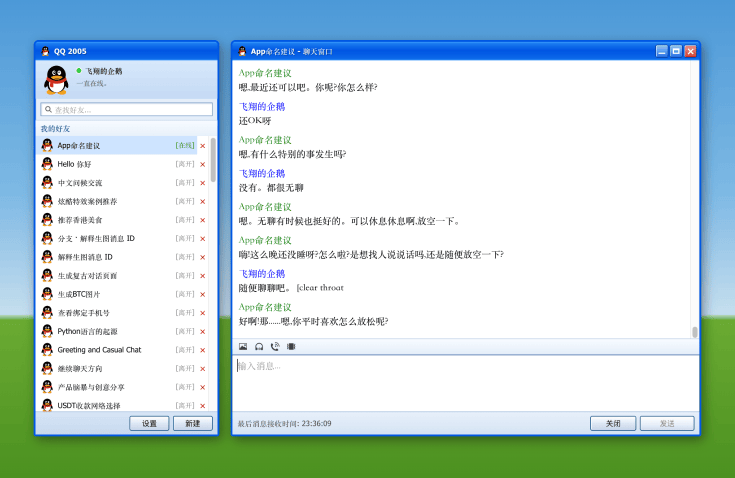735x478 pixels.
Task: Delete USDT收款网络选择 via its red X
Action: click(203, 406)
